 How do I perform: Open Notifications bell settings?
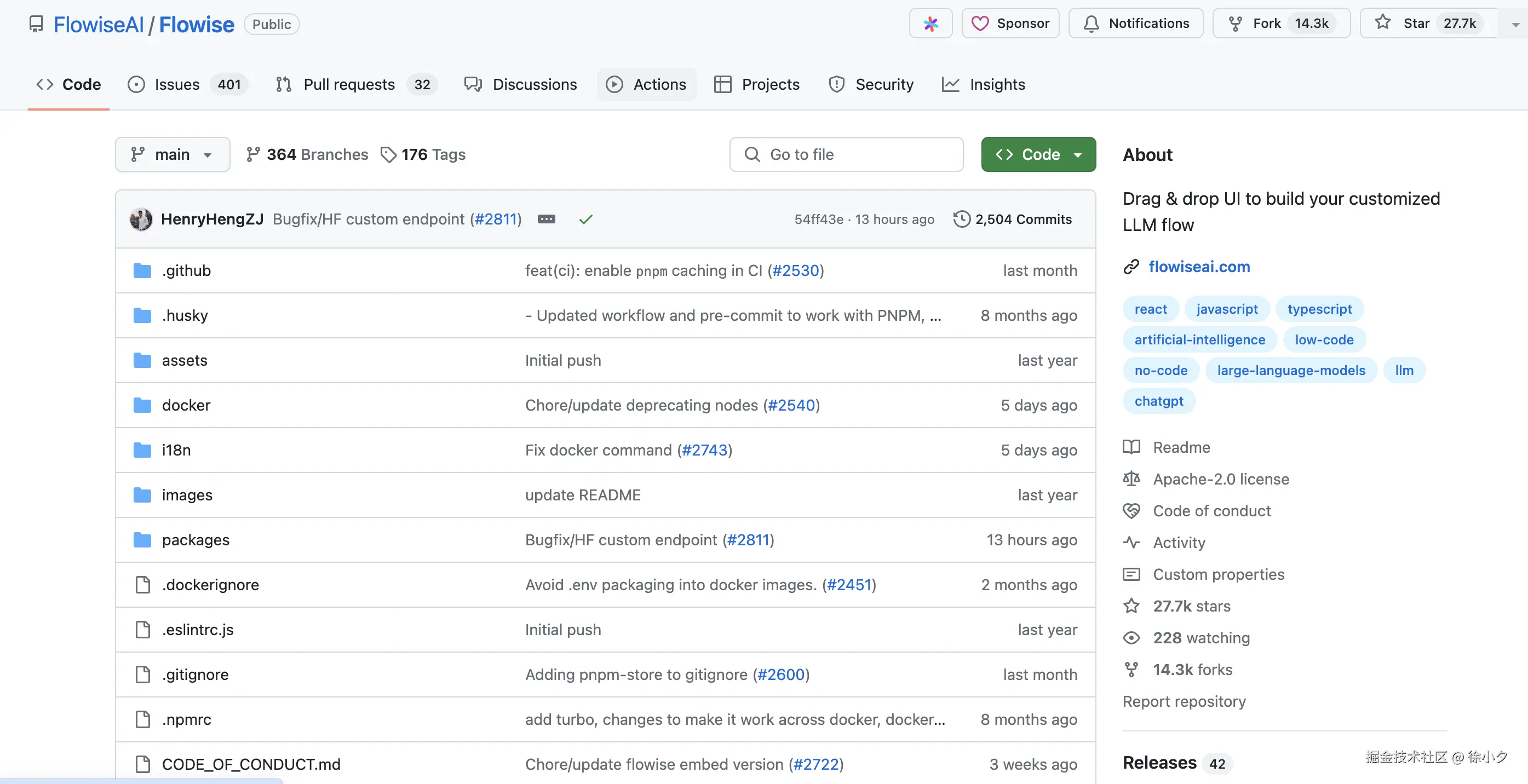1136,24
